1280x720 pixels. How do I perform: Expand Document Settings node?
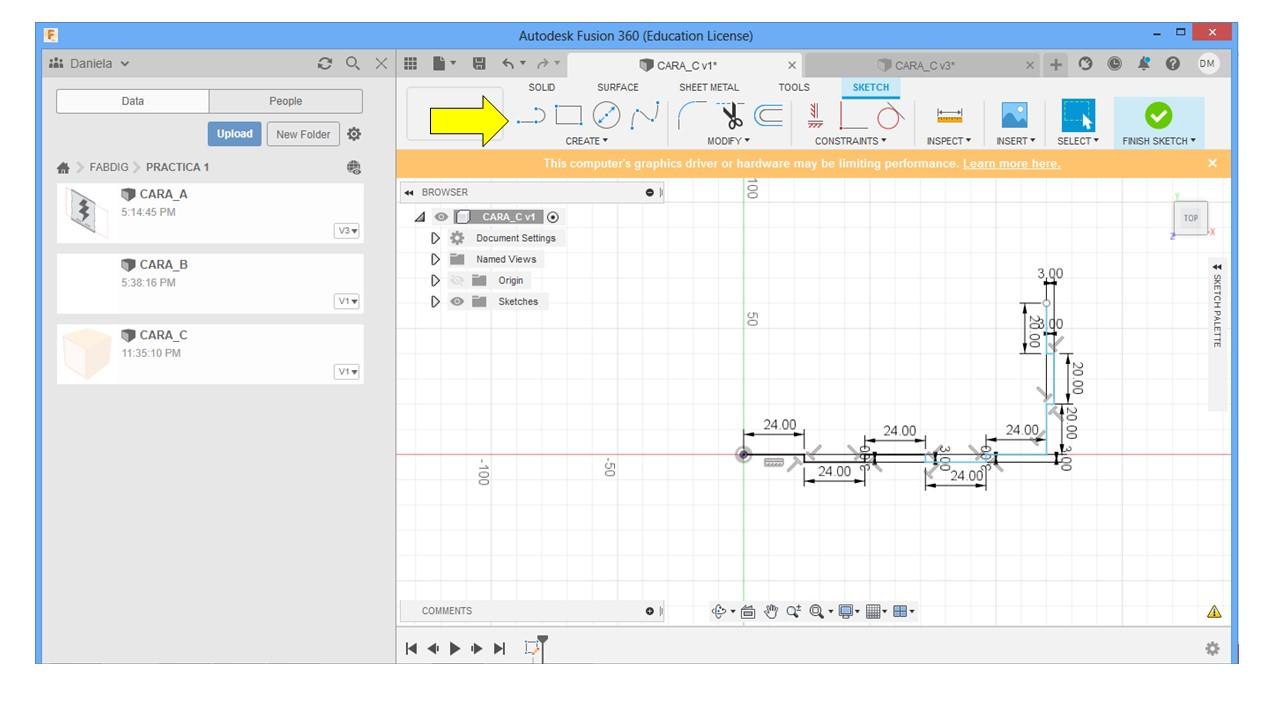point(435,238)
